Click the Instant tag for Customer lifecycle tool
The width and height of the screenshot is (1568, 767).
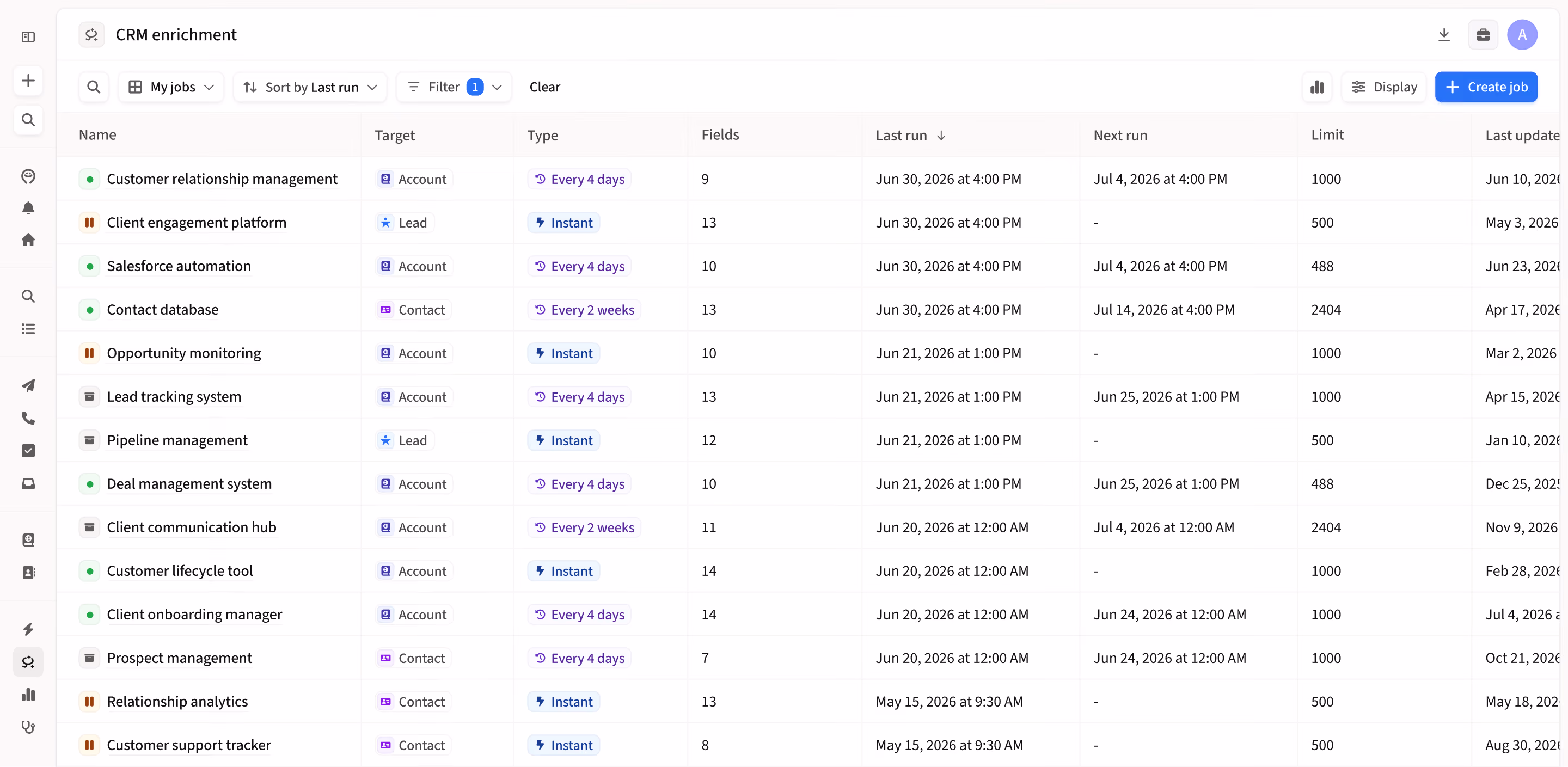coord(563,571)
